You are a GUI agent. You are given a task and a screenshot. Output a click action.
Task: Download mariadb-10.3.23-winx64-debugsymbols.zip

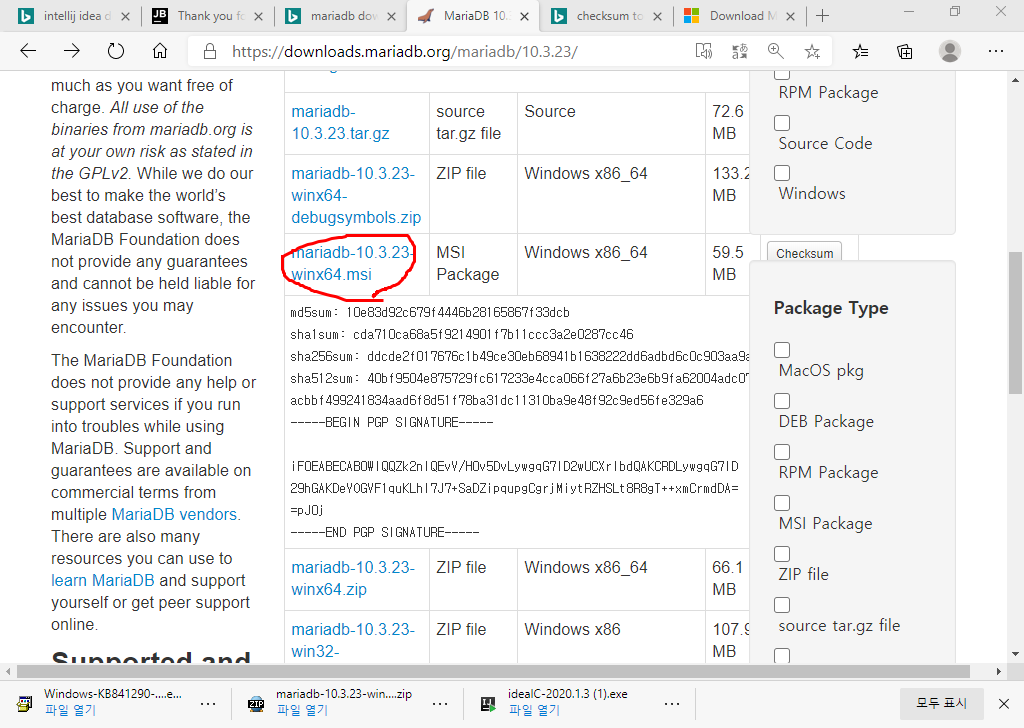click(x=356, y=195)
